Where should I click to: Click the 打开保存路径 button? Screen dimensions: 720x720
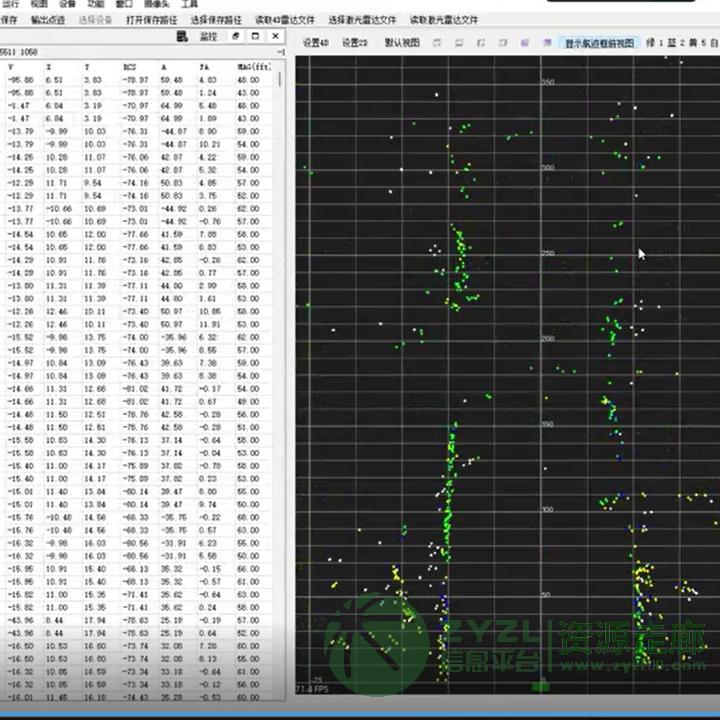(150, 20)
